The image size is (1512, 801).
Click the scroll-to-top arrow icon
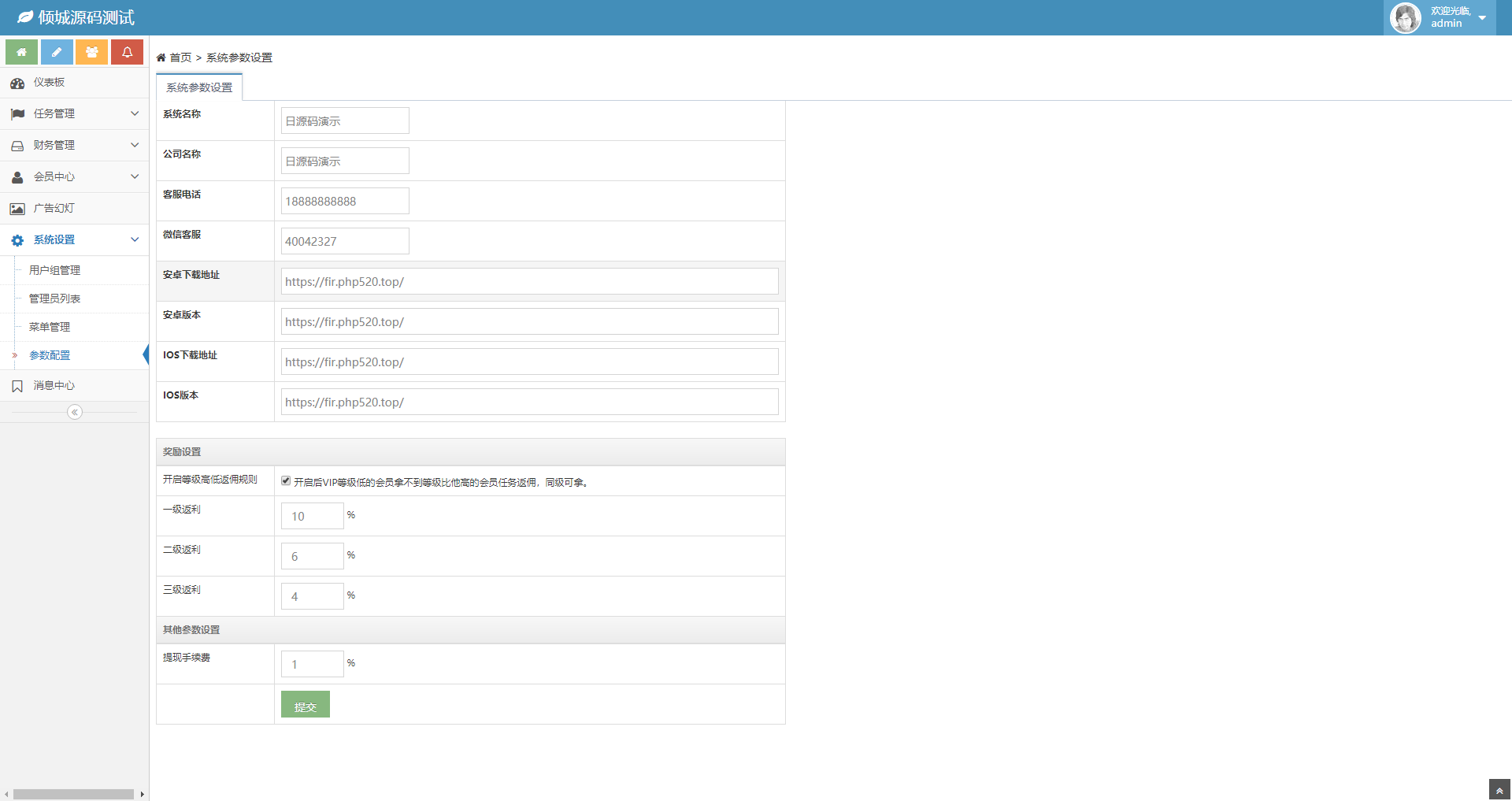(x=1499, y=790)
